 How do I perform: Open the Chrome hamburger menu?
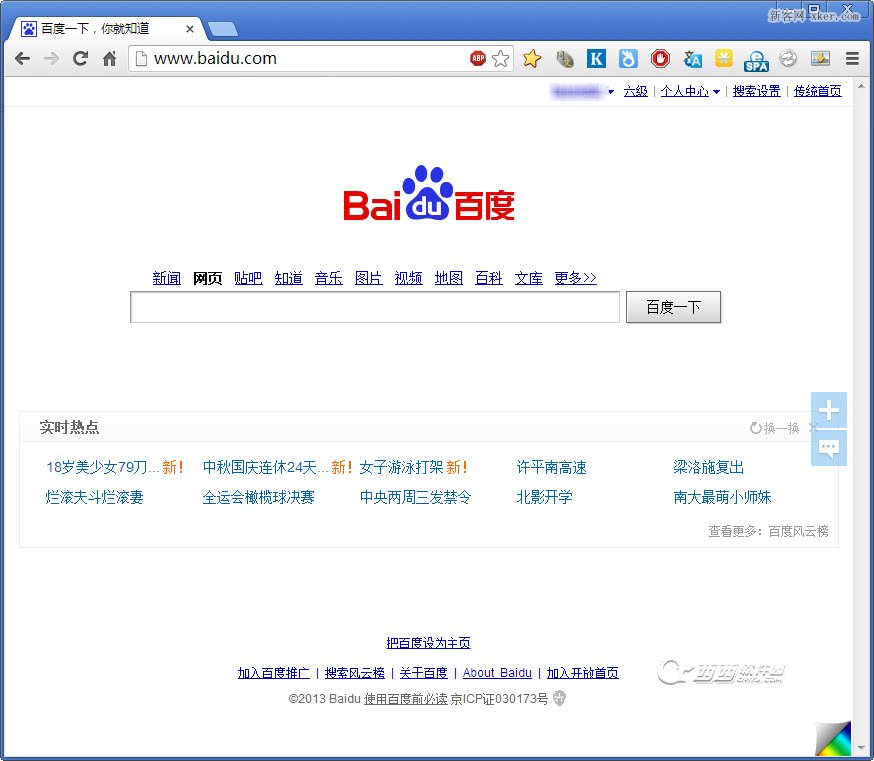click(852, 59)
